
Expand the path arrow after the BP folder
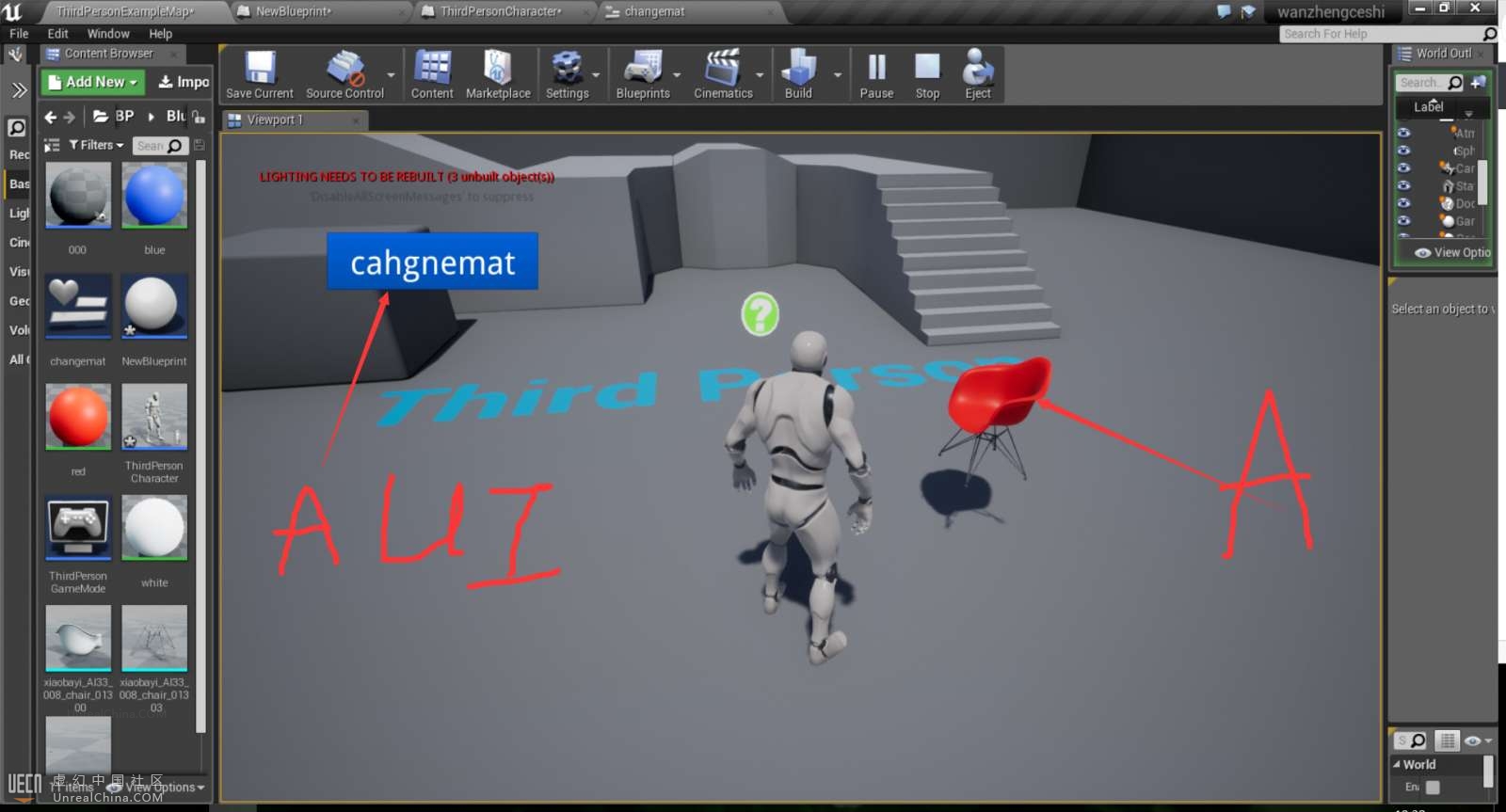point(151,117)
